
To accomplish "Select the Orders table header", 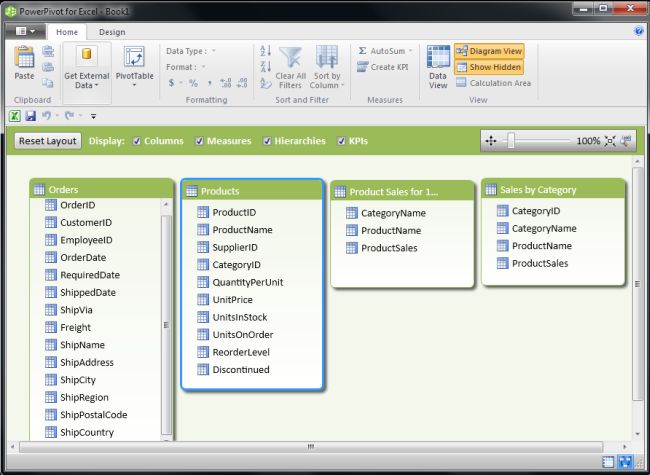I will point(102,189).
